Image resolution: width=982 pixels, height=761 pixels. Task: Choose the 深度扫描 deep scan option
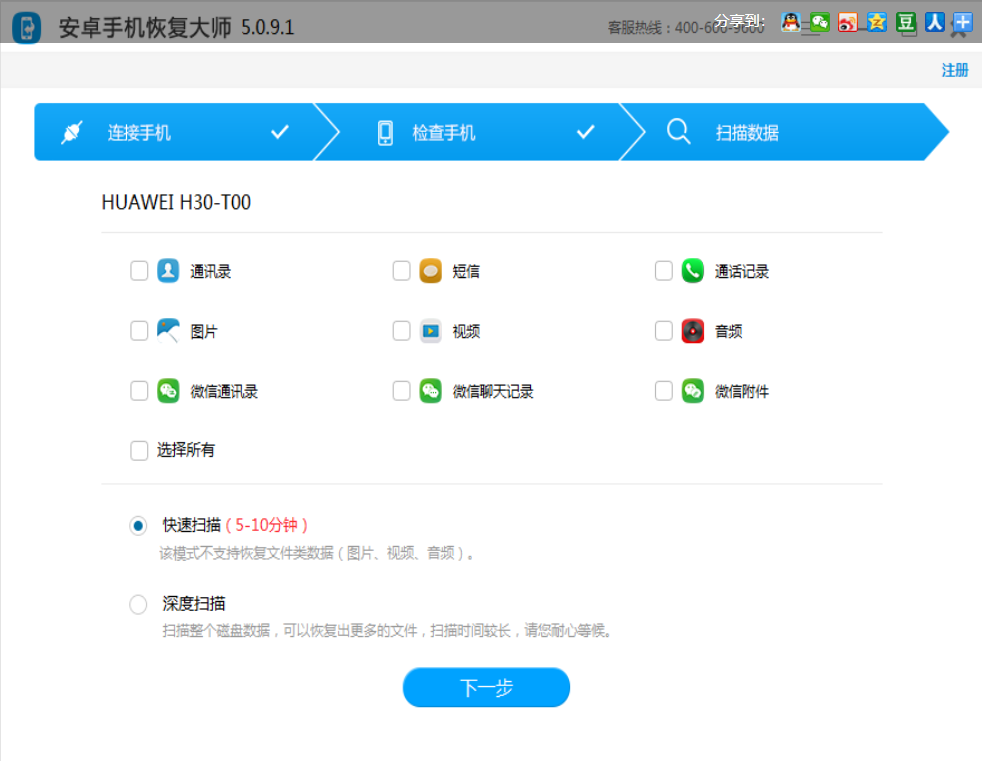138,604
